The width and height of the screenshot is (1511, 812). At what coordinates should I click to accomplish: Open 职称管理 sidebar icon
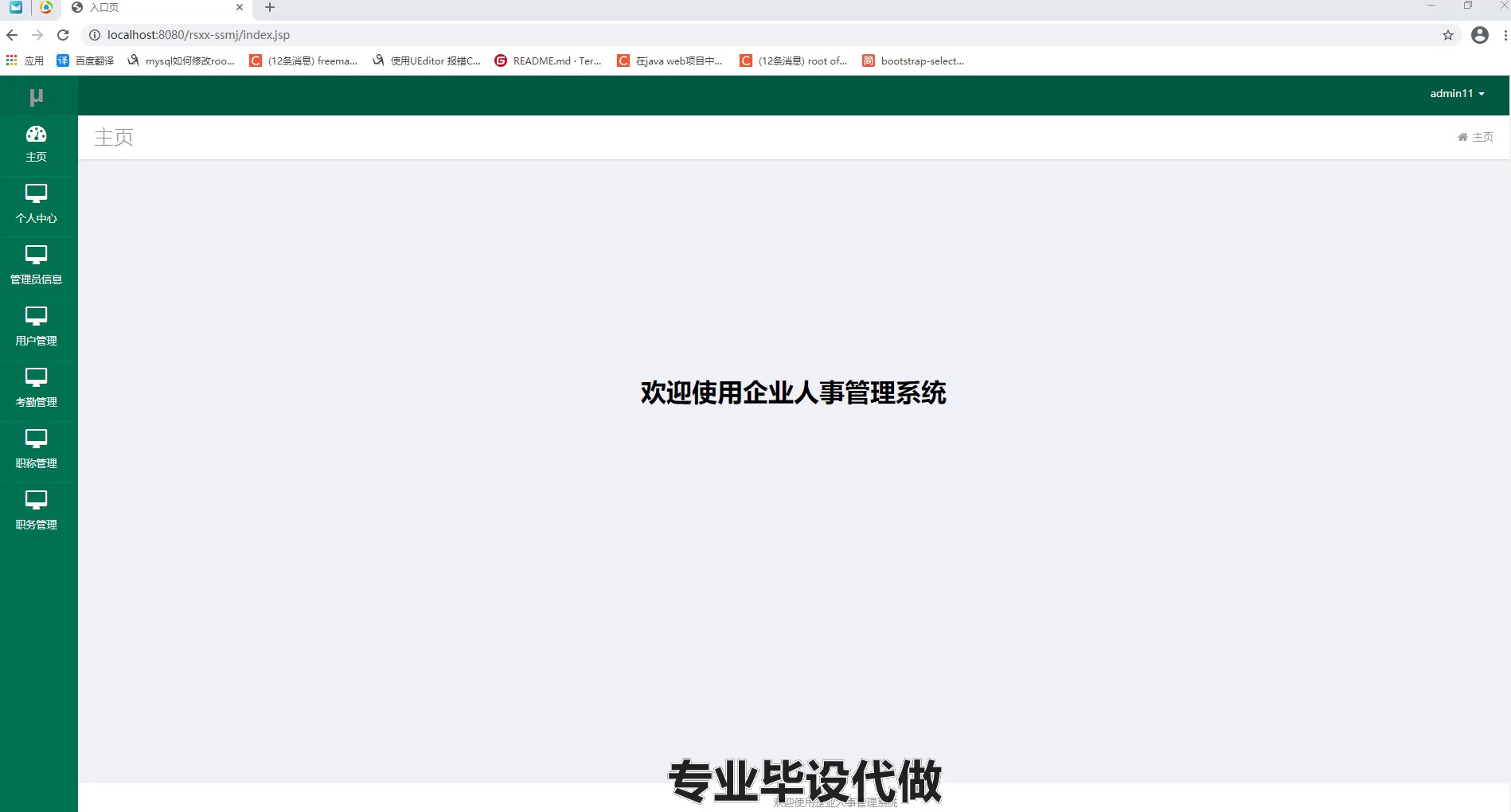tap(37, 449)
